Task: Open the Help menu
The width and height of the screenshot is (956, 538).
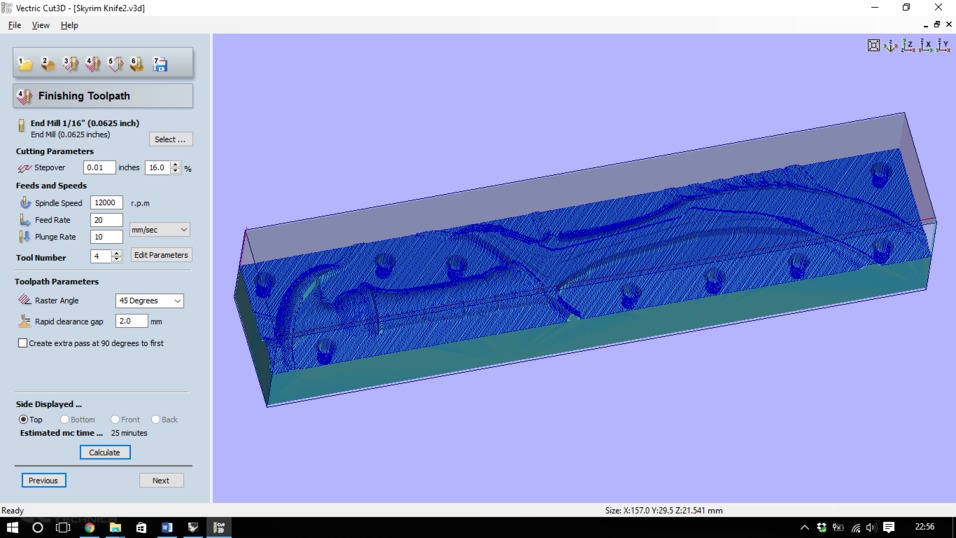Action: [x=69, y=25]
